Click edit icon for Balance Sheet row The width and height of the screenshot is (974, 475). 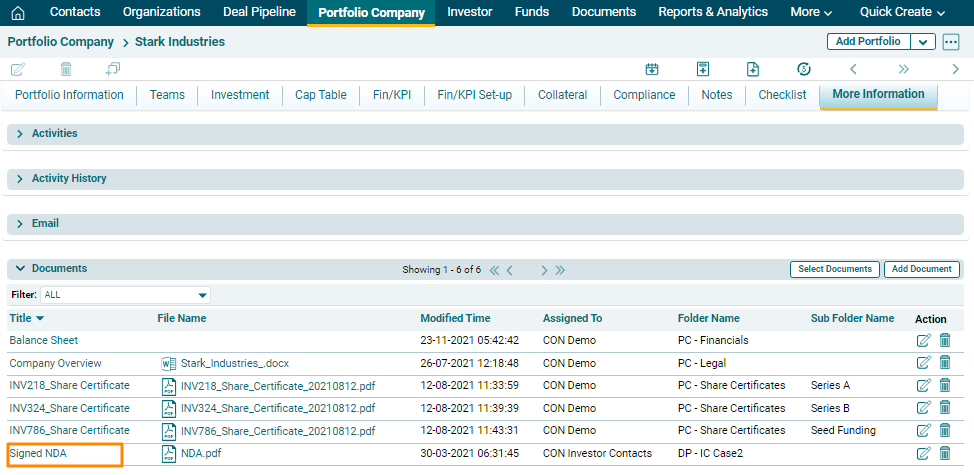pyautogui.click(x=923, y=341)
